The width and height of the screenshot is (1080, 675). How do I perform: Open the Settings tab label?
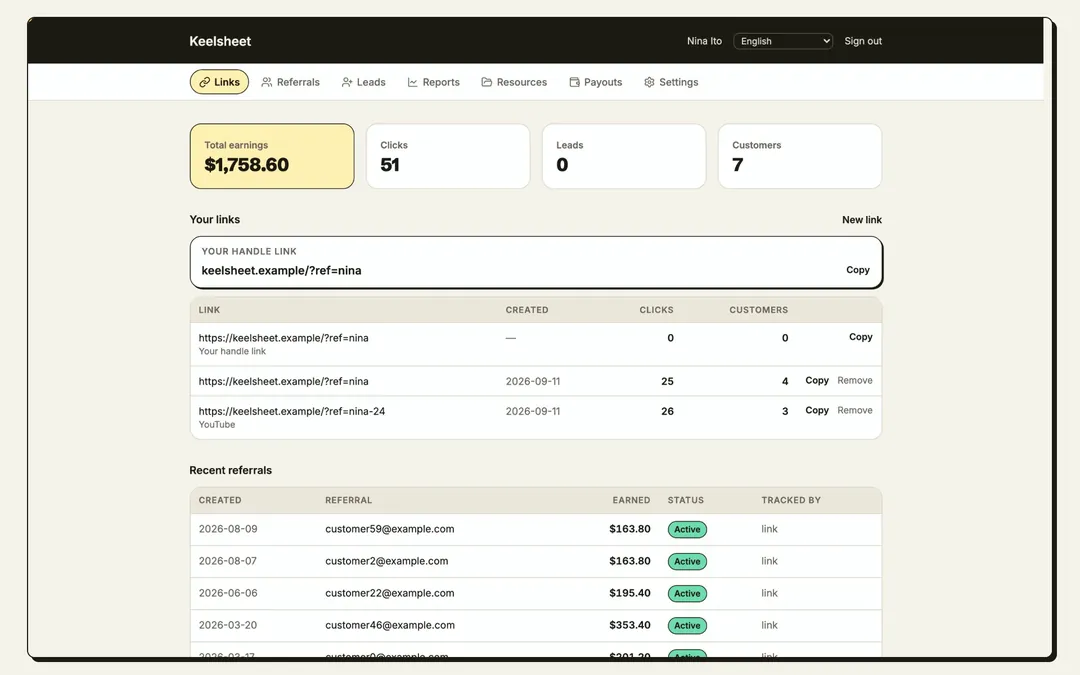pyautogui.click(x=678, y=82)
